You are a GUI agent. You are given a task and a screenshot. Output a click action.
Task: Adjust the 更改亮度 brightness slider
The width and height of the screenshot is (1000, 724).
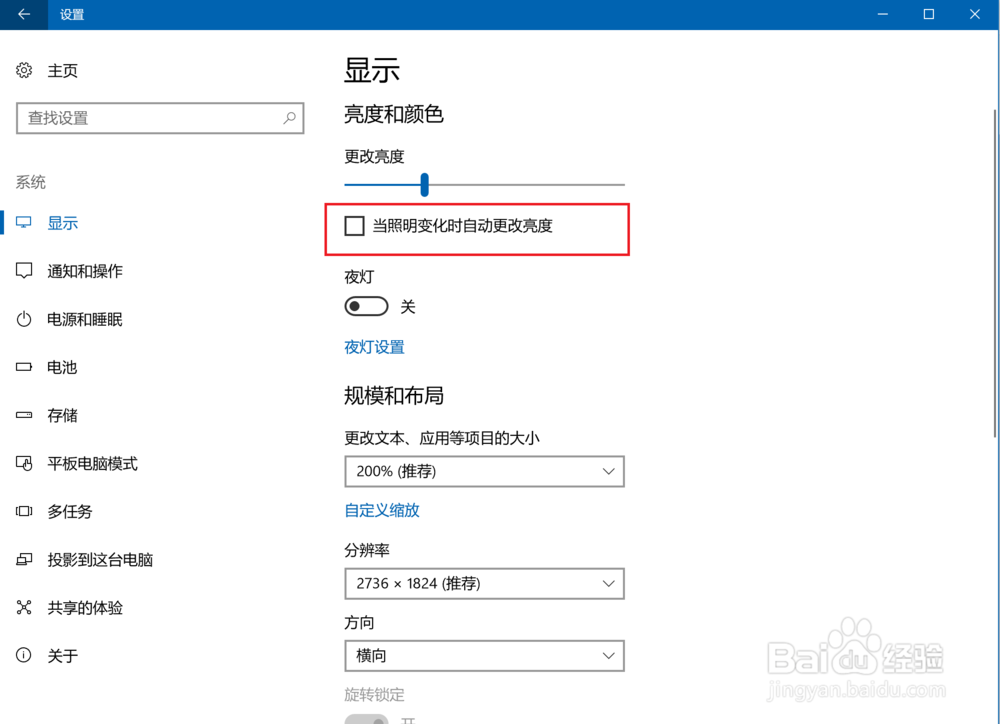424,185
